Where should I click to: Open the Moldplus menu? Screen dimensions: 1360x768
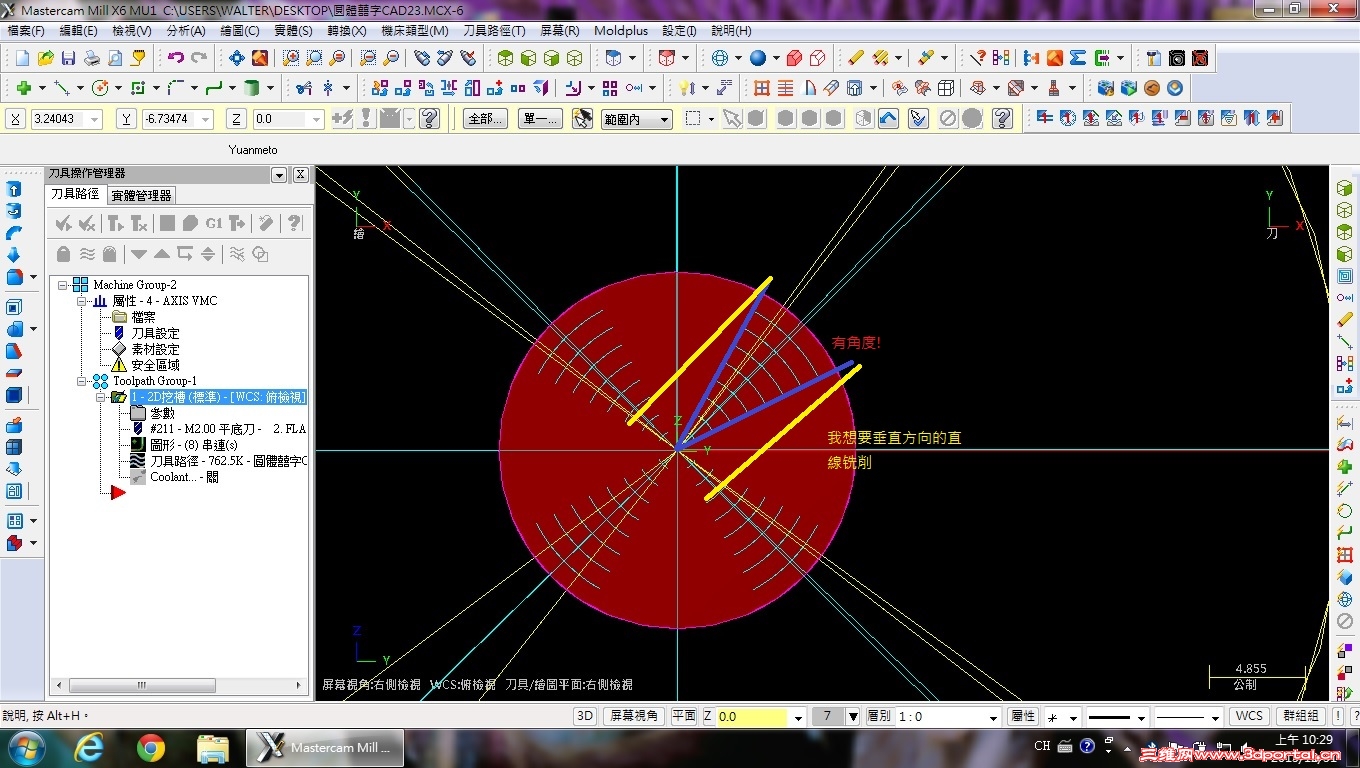[621, 31]
